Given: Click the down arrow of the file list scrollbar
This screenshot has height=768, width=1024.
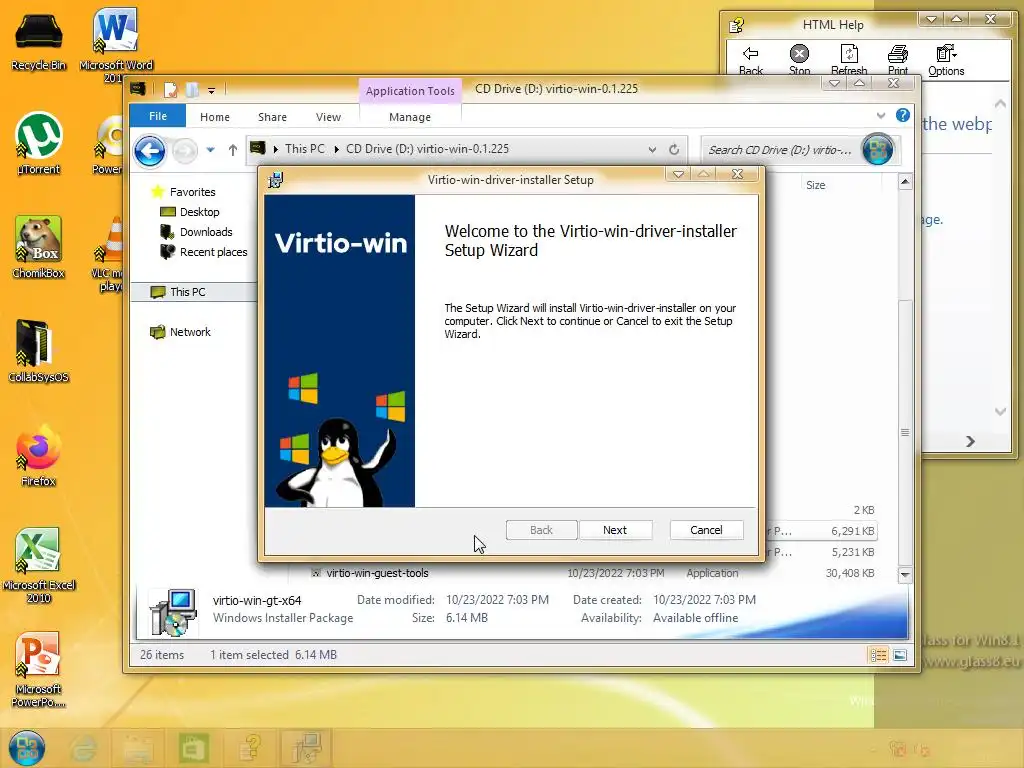Looking at the screenshot, I should [904, 575].
